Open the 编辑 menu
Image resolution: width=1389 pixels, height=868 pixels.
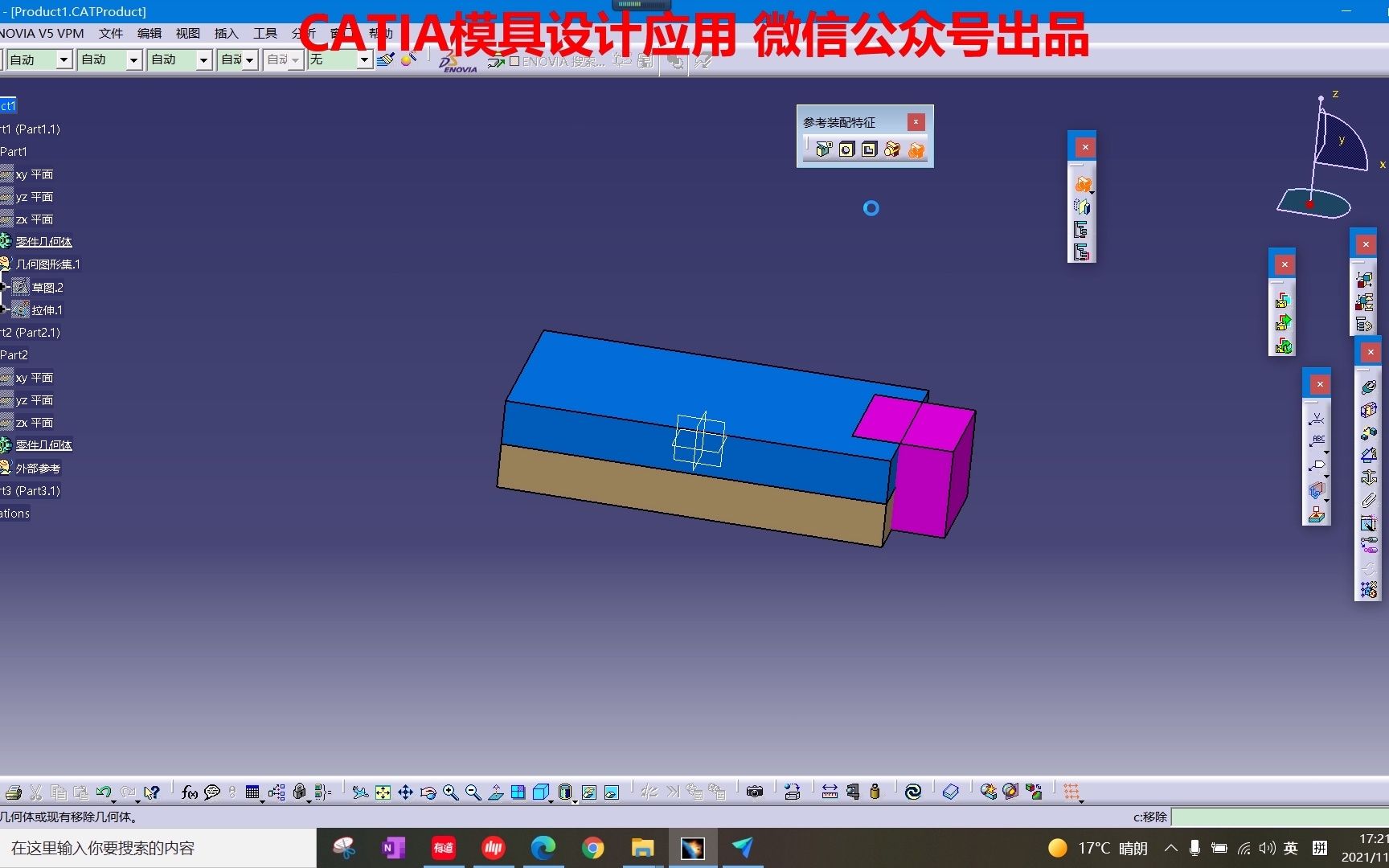tap(150, 33)
